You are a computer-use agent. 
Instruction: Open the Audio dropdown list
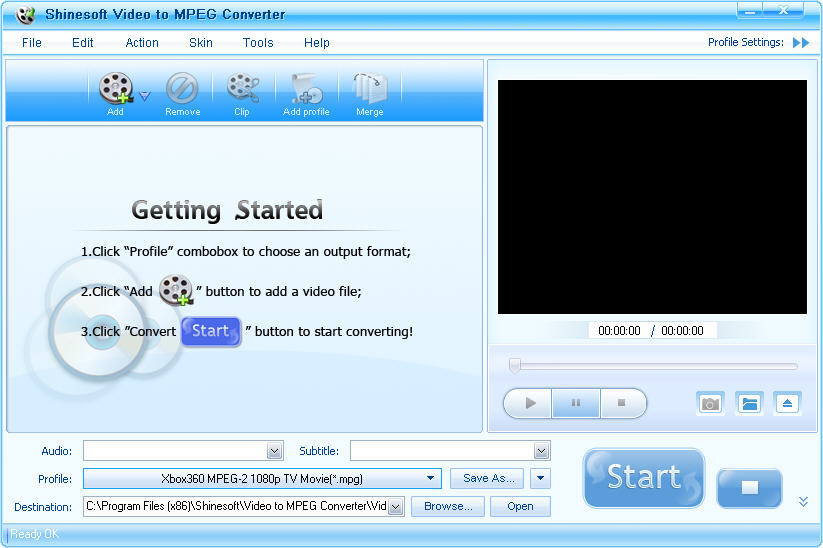[275, 451]
